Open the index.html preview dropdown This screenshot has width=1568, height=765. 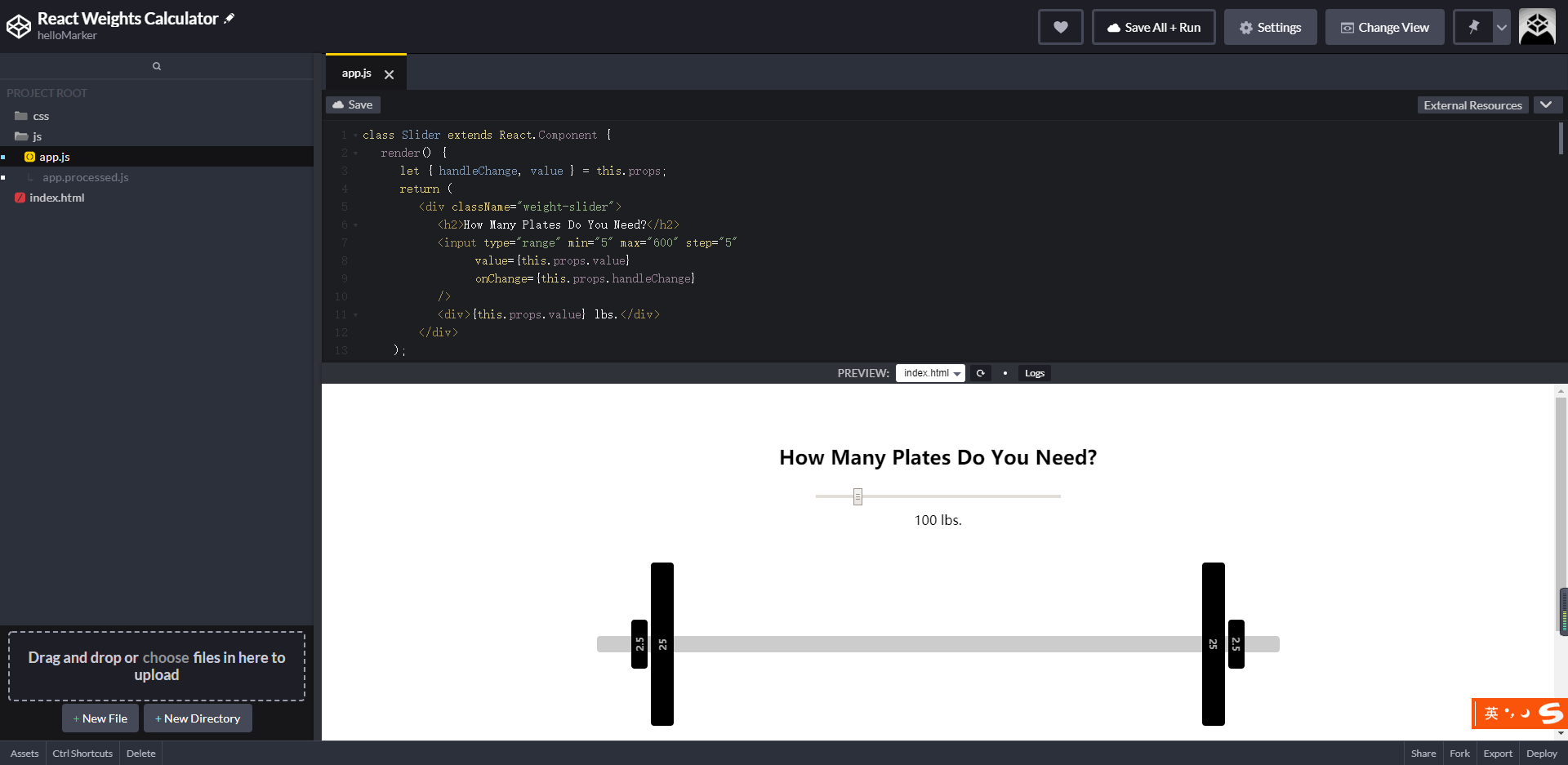(x=931, y=373)
